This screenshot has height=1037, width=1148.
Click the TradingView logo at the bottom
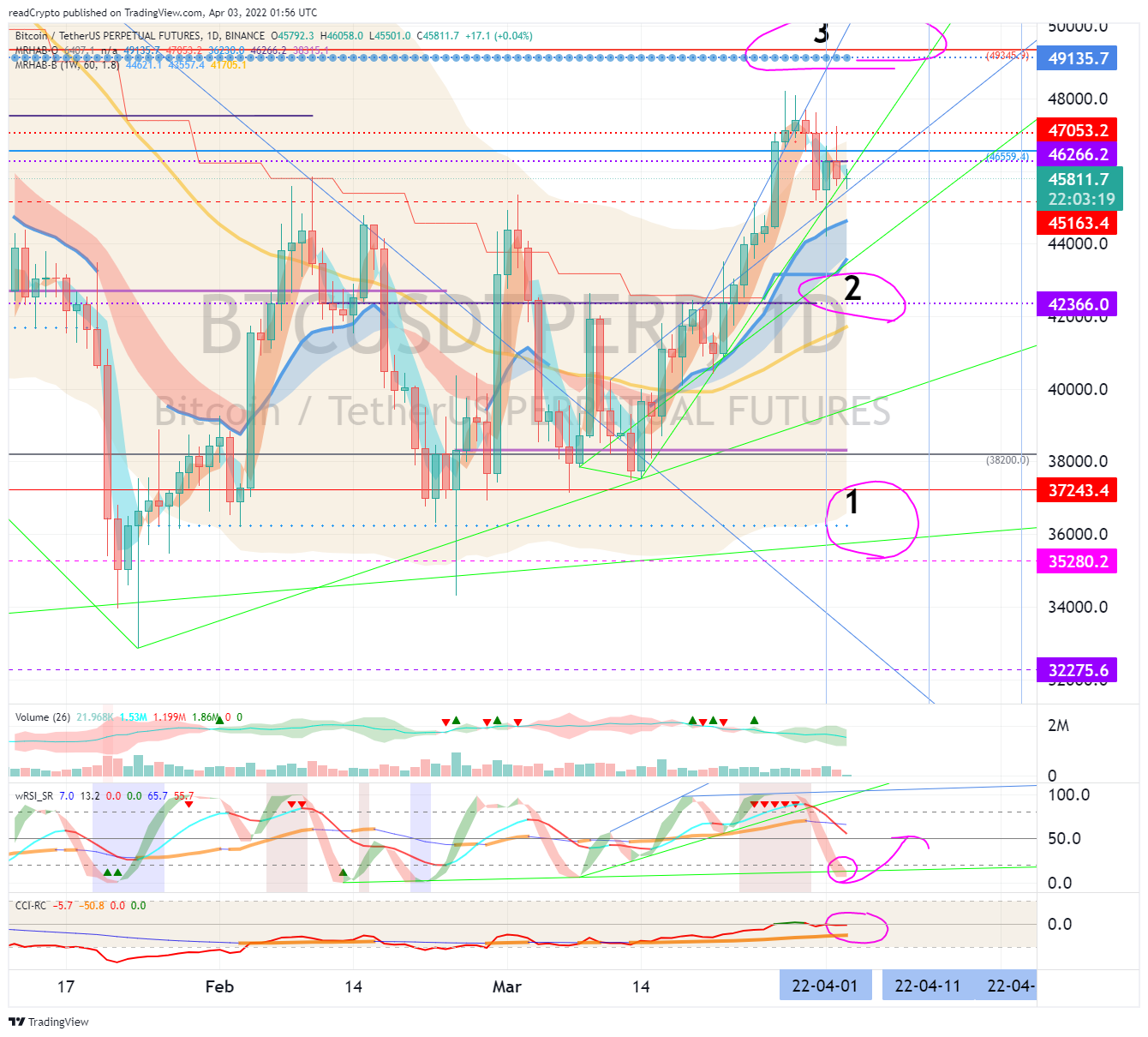click(x=49, y=1022)
